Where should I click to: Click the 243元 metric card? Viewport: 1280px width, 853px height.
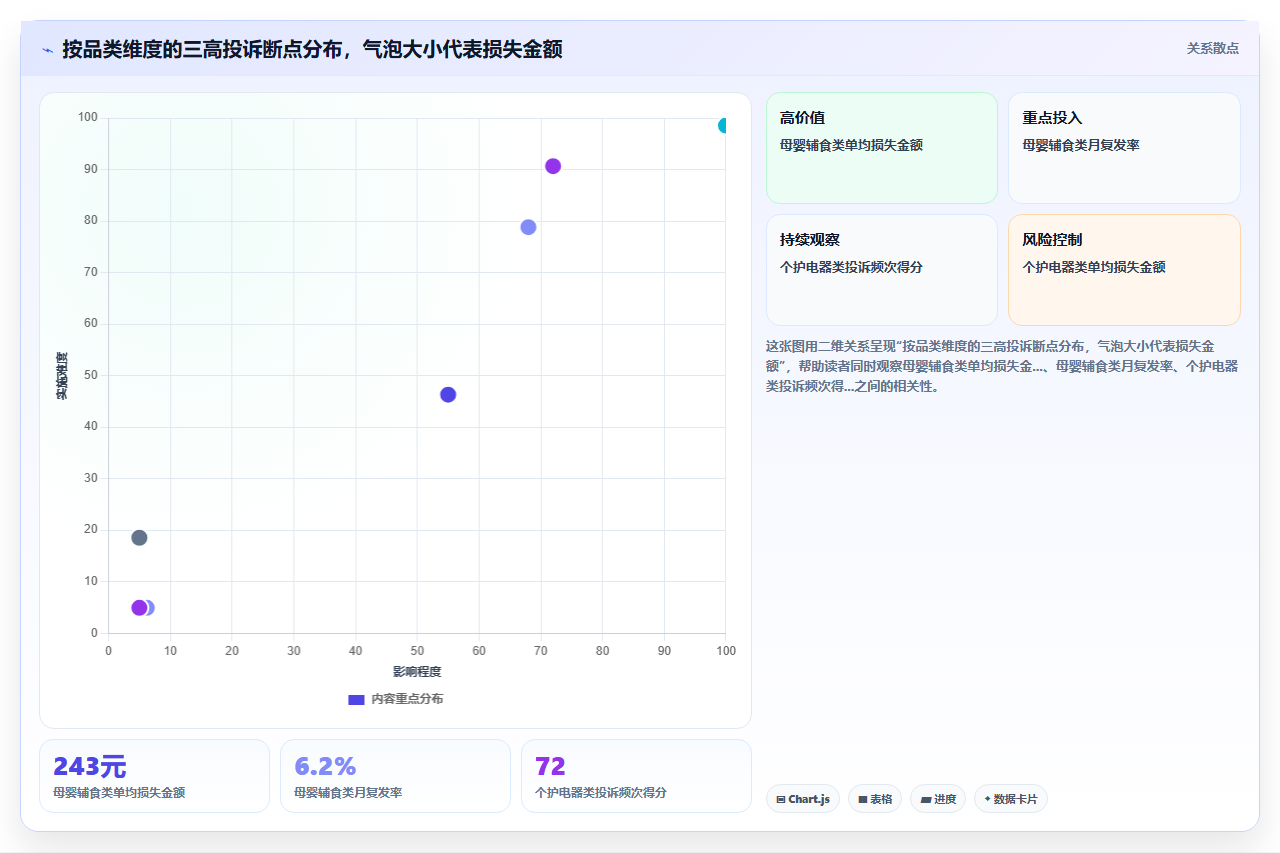pyautogui.click(x=154, y=776)
